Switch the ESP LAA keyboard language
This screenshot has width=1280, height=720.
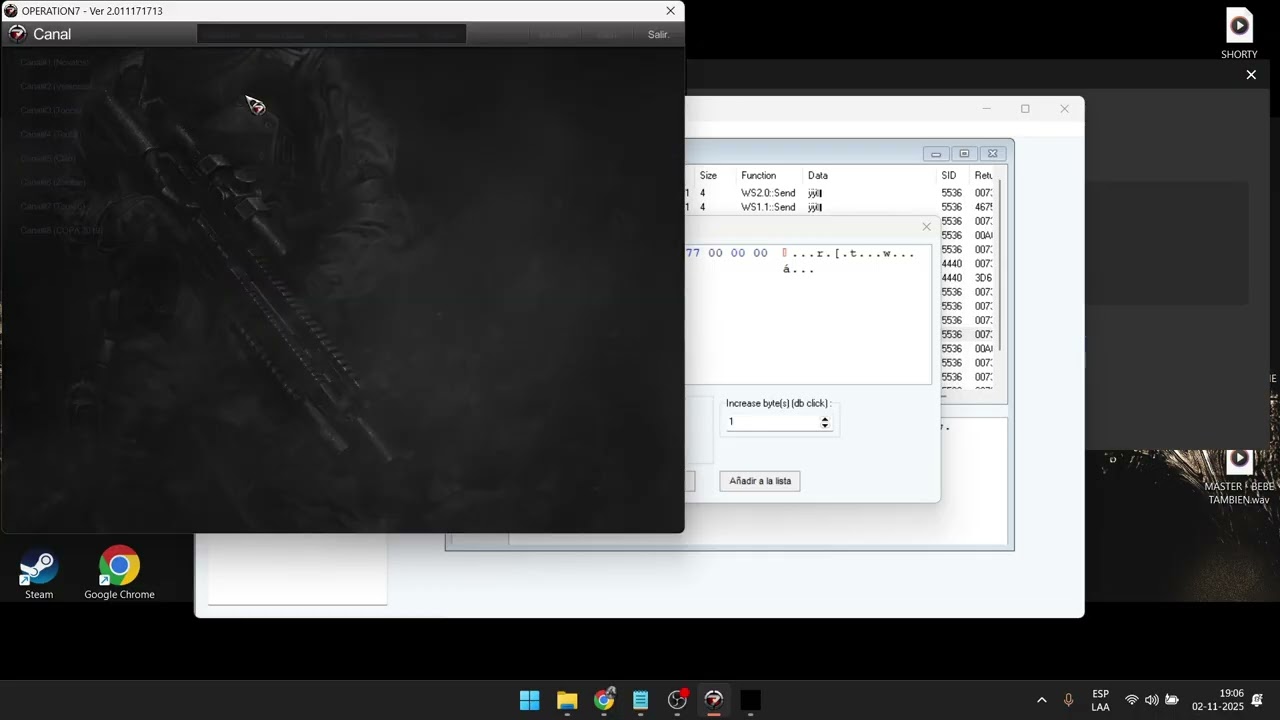1100,700
